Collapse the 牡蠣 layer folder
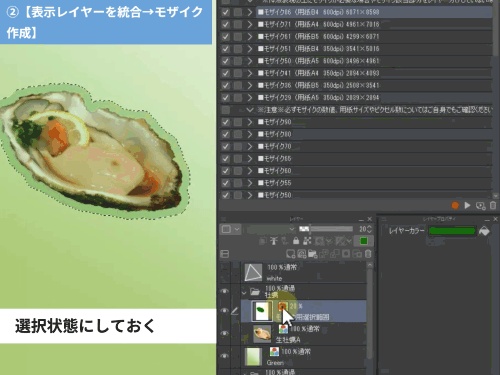 coord(244,293)
